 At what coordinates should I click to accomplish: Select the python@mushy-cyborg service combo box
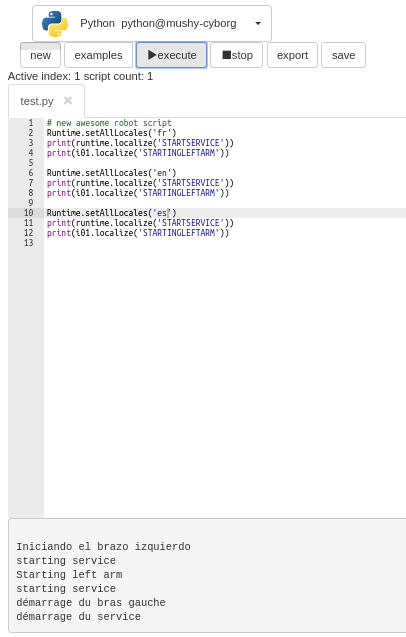pos(152,24)
